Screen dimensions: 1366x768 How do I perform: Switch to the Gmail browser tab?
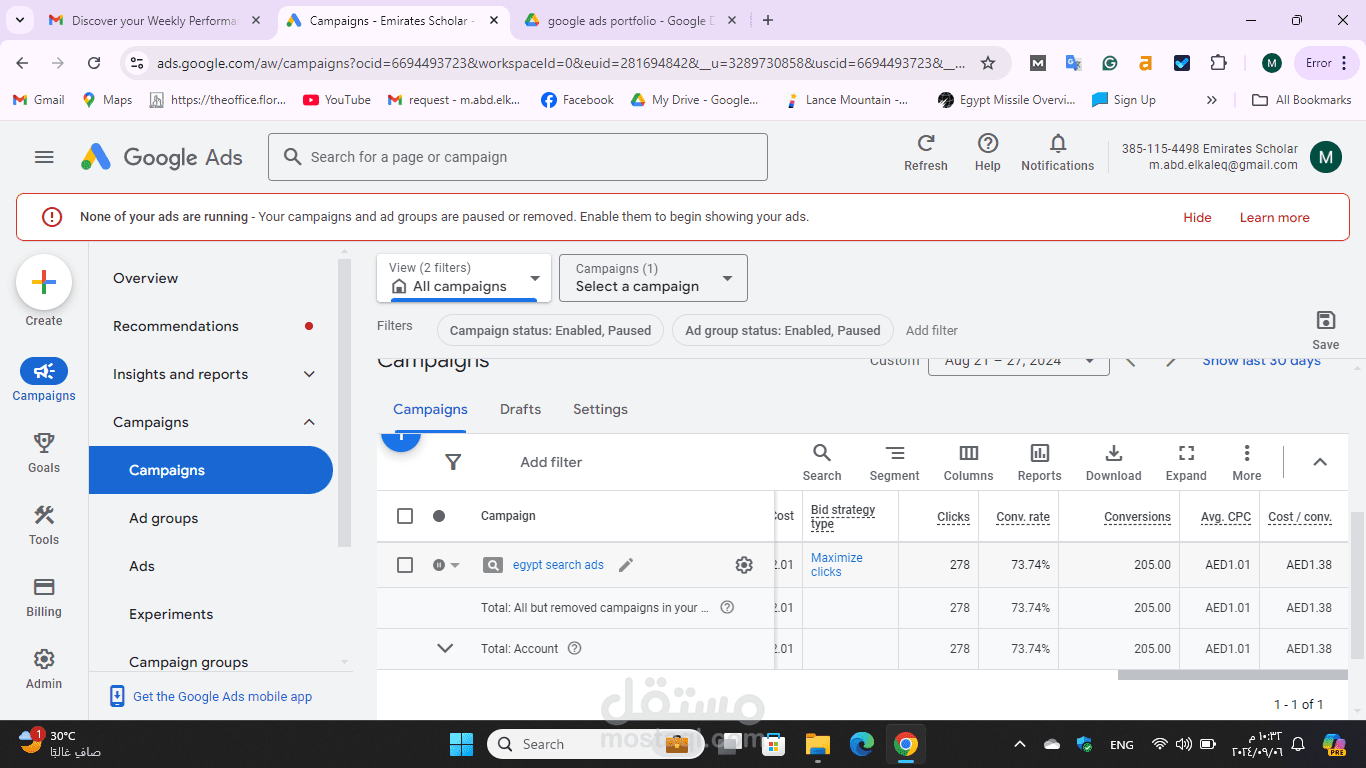click(153, 20)
